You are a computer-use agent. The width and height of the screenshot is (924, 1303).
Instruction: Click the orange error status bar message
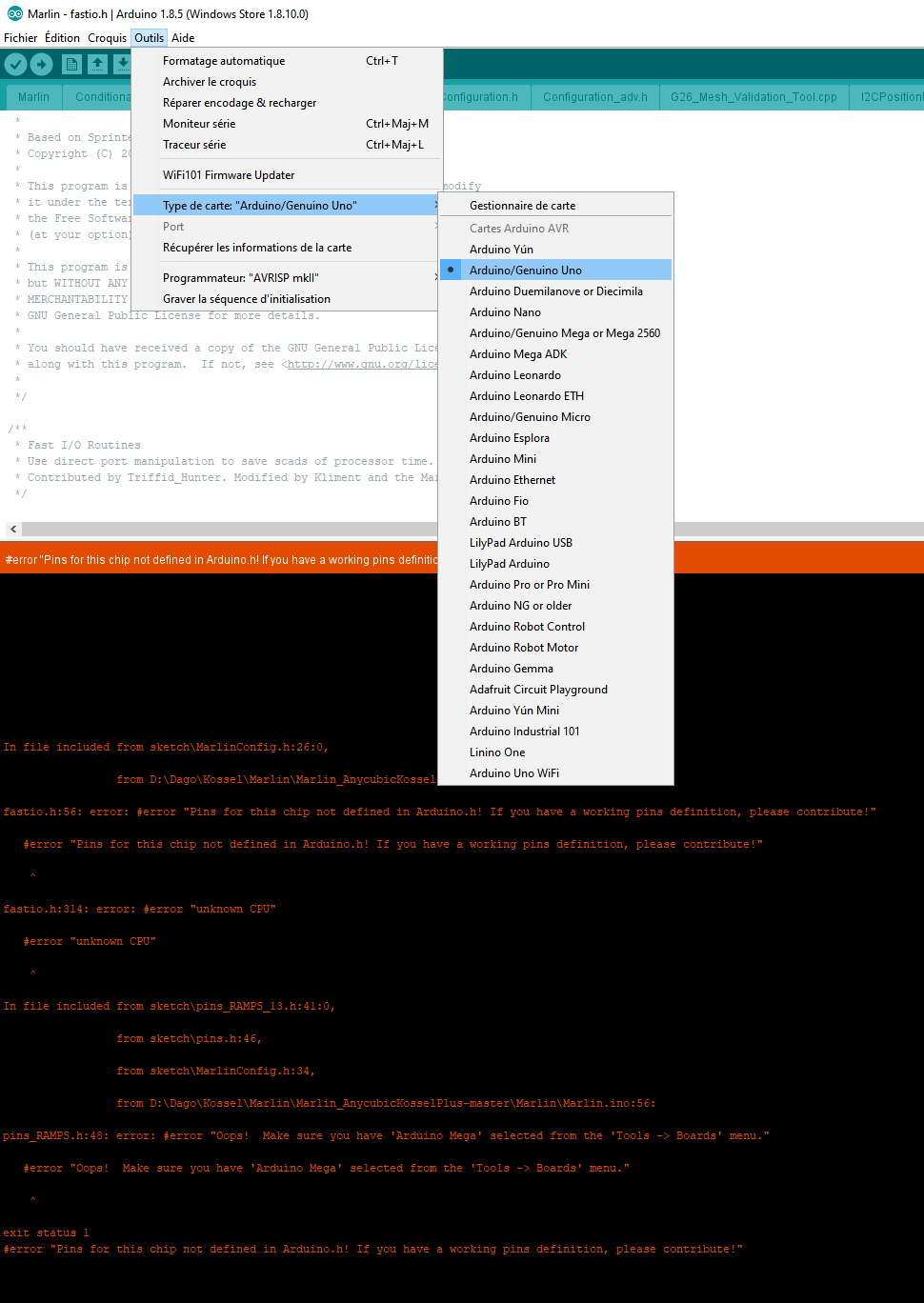pyautogui.click(x=221, y=560)
